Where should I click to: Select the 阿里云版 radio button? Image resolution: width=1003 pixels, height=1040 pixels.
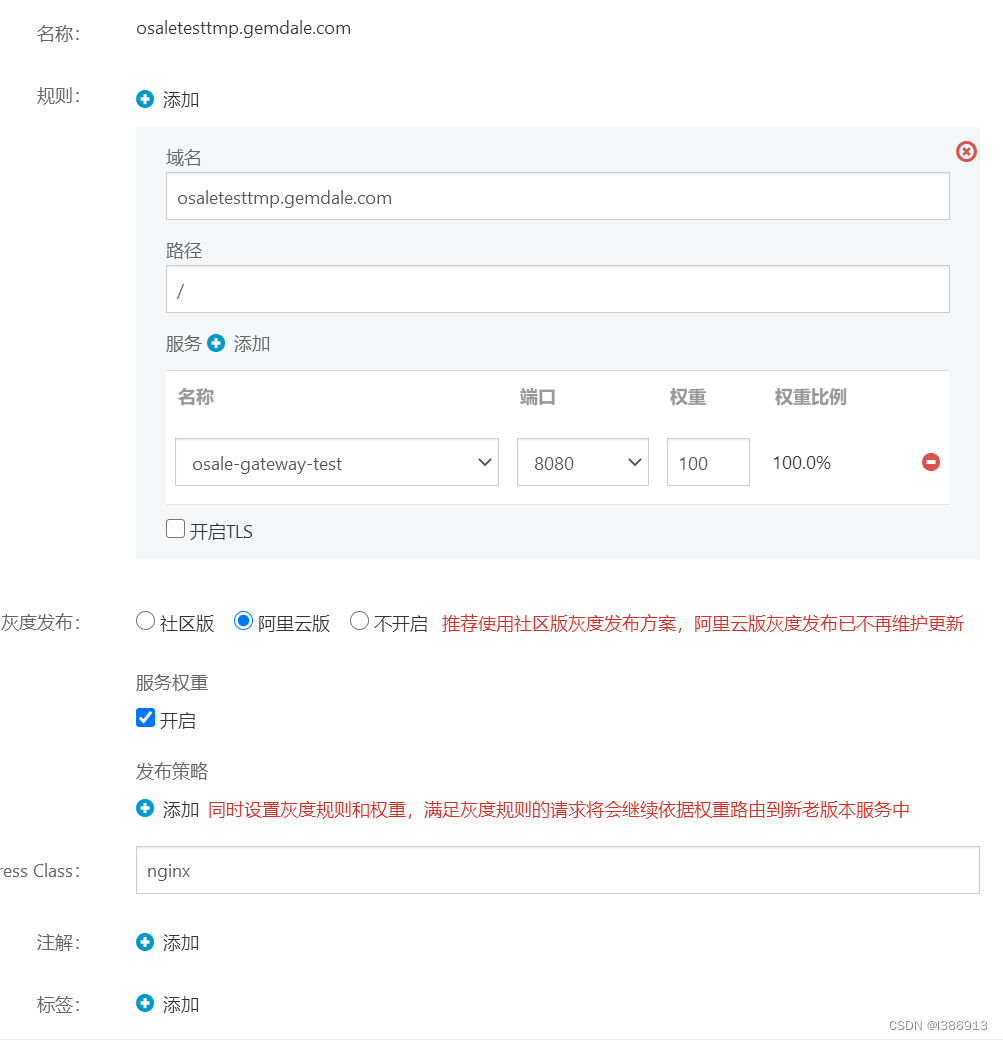[243, 621]
